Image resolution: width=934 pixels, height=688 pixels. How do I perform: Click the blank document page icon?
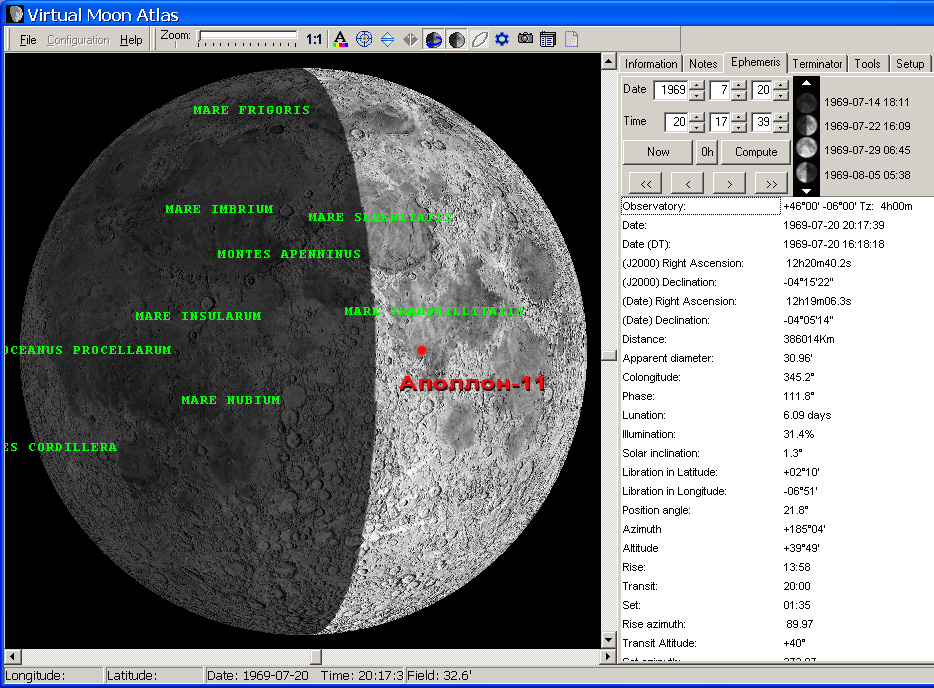point(571,39)
